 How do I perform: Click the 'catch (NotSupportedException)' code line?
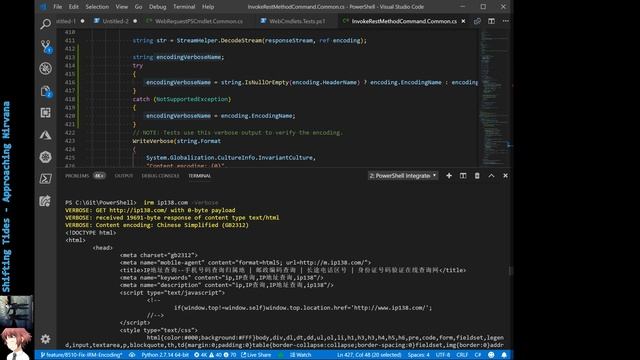tap(182, 99)
